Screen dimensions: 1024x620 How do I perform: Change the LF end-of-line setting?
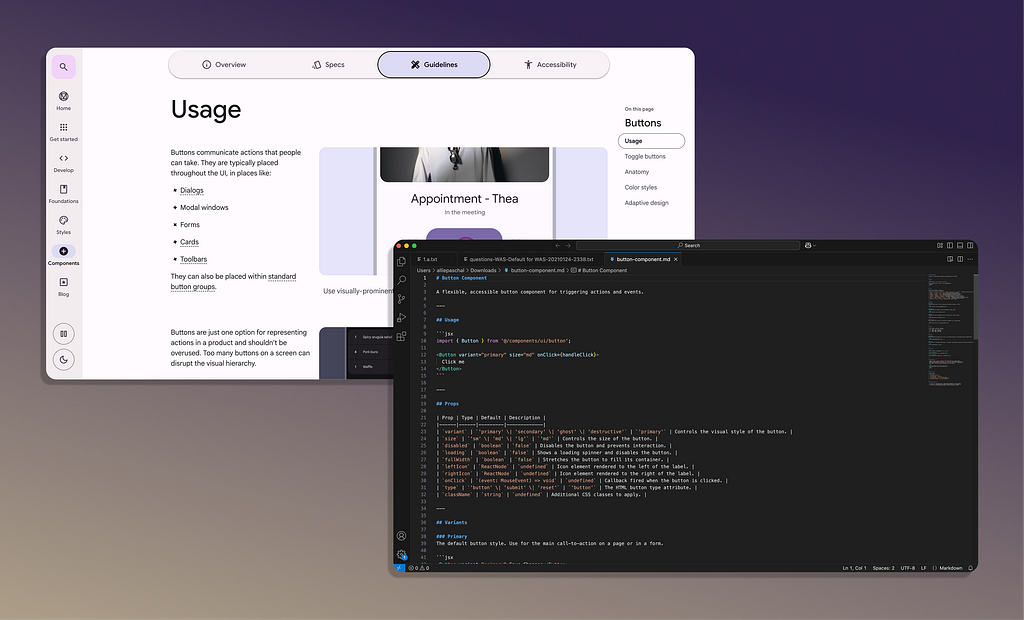click(x=923, y=568)
